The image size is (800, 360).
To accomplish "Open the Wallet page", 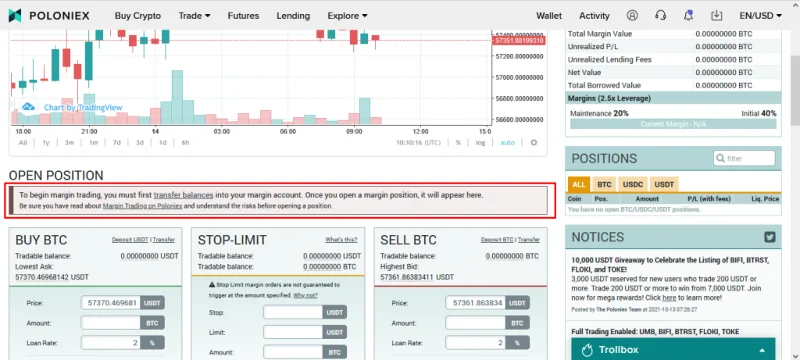I will [x=549, y=16].
